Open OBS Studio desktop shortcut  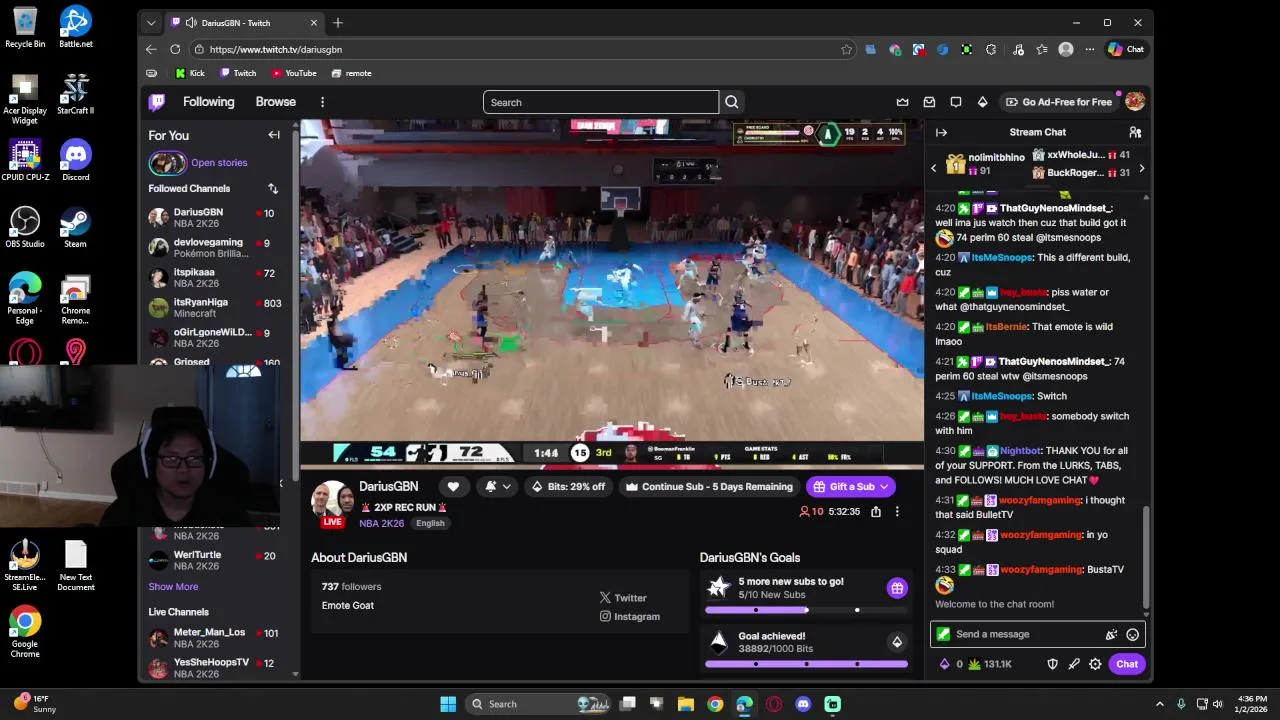point(25,226)
